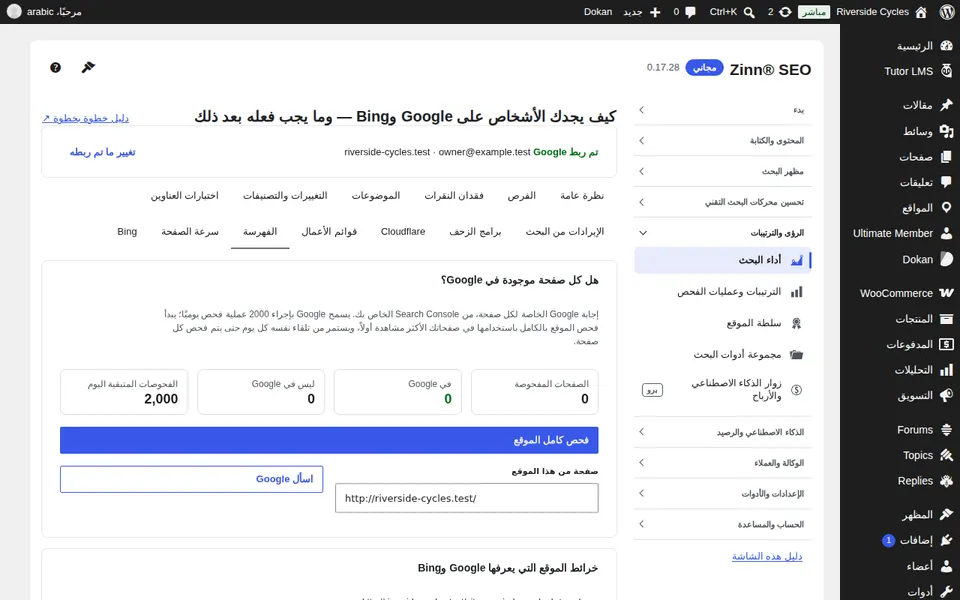The image size is (960, 600).
Task: Expand the بدء section chevron
Action: pos(642,110)
